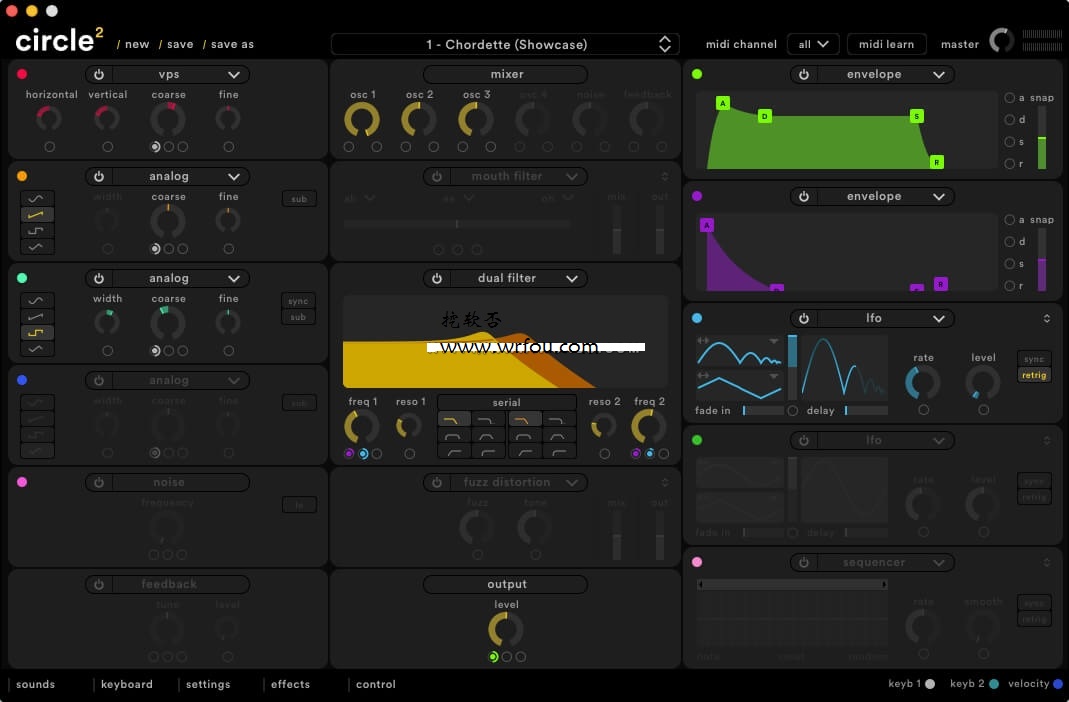
Task: Click the mixer osc 2 knob
Action: point(419,120)
